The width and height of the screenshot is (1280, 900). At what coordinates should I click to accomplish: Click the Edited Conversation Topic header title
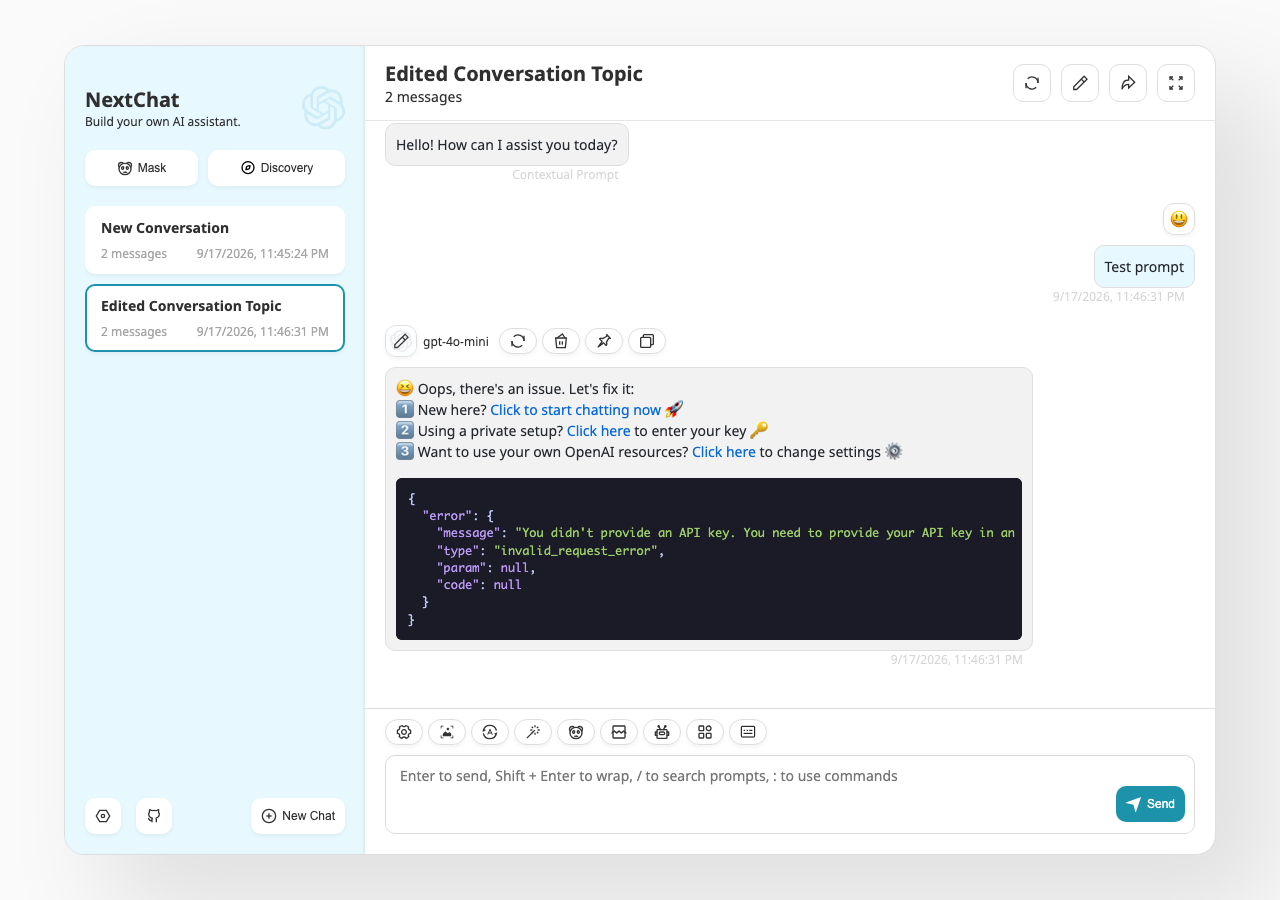(514, 74)
